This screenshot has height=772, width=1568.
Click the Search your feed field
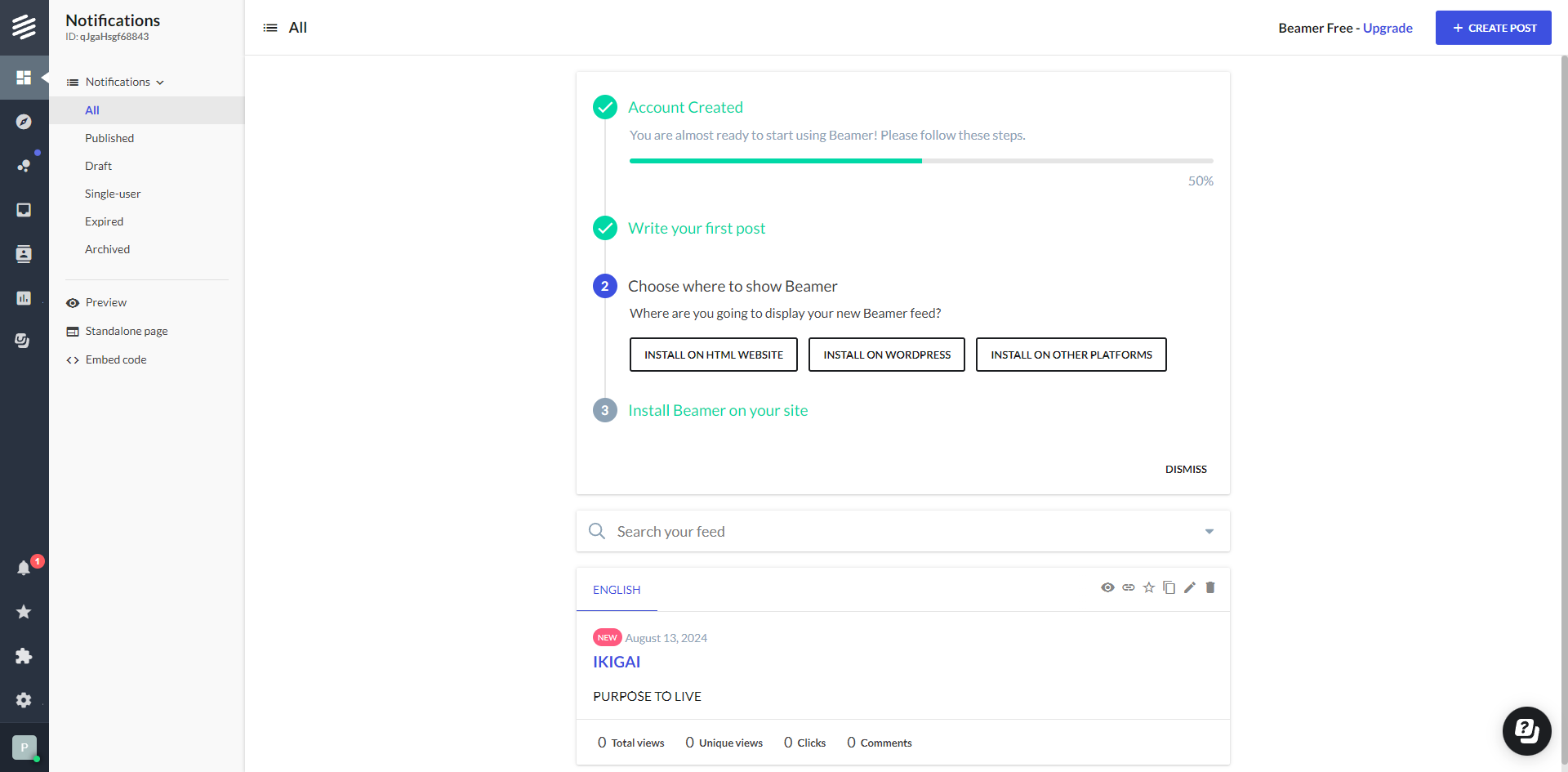902,531
